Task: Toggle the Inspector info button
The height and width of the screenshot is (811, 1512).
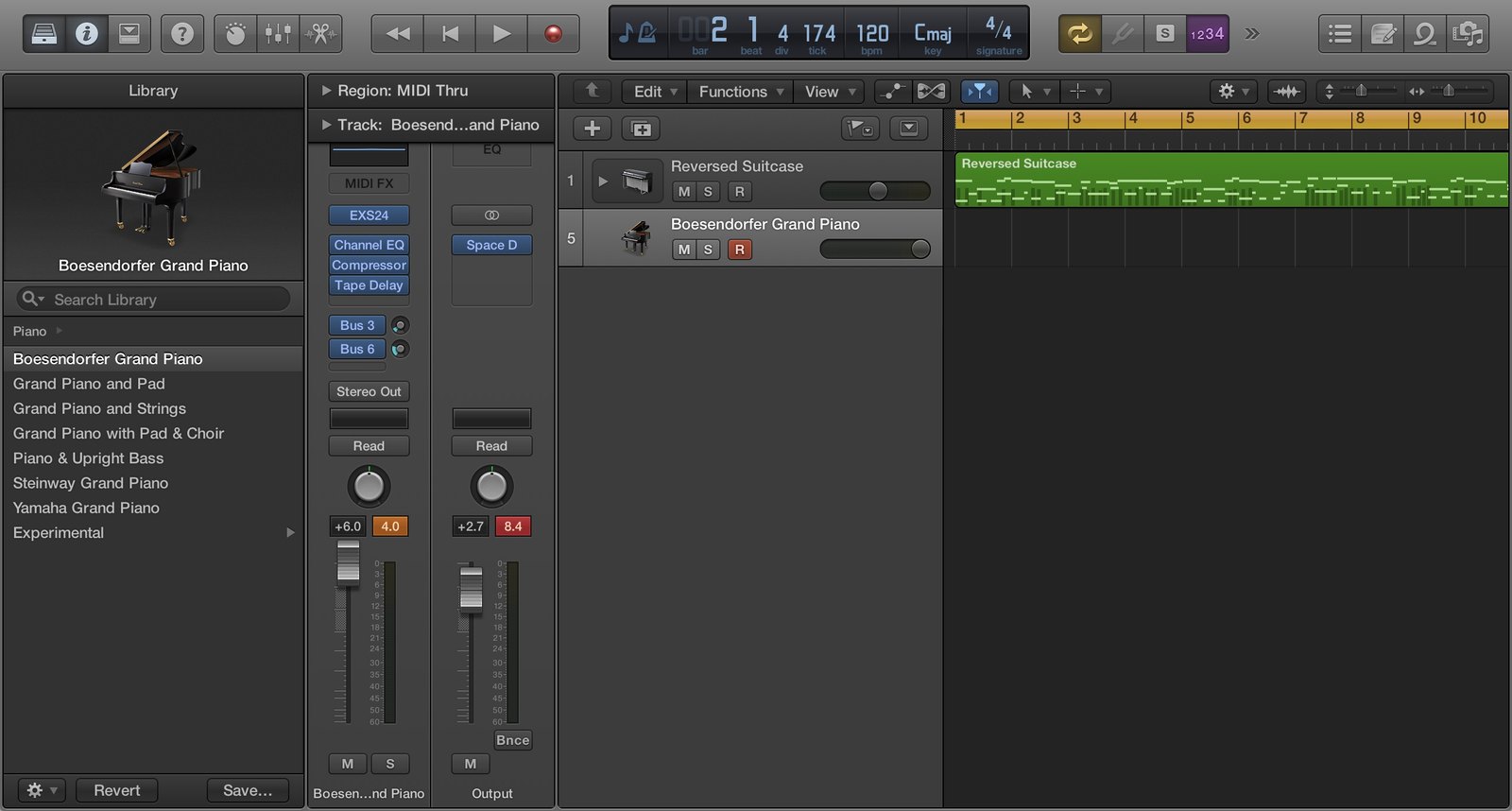Action: click(x=87, y=34)
